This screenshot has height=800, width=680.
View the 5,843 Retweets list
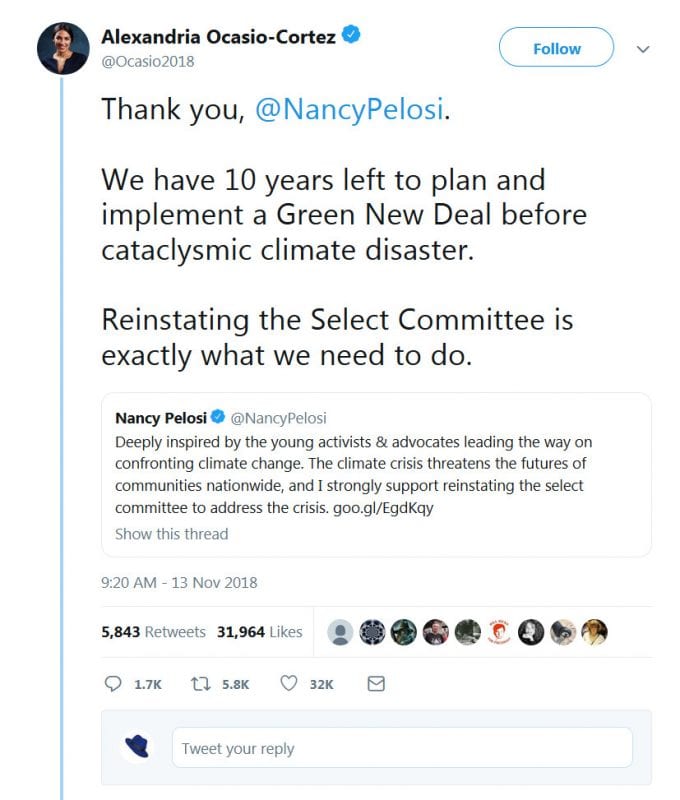point(153,632)
